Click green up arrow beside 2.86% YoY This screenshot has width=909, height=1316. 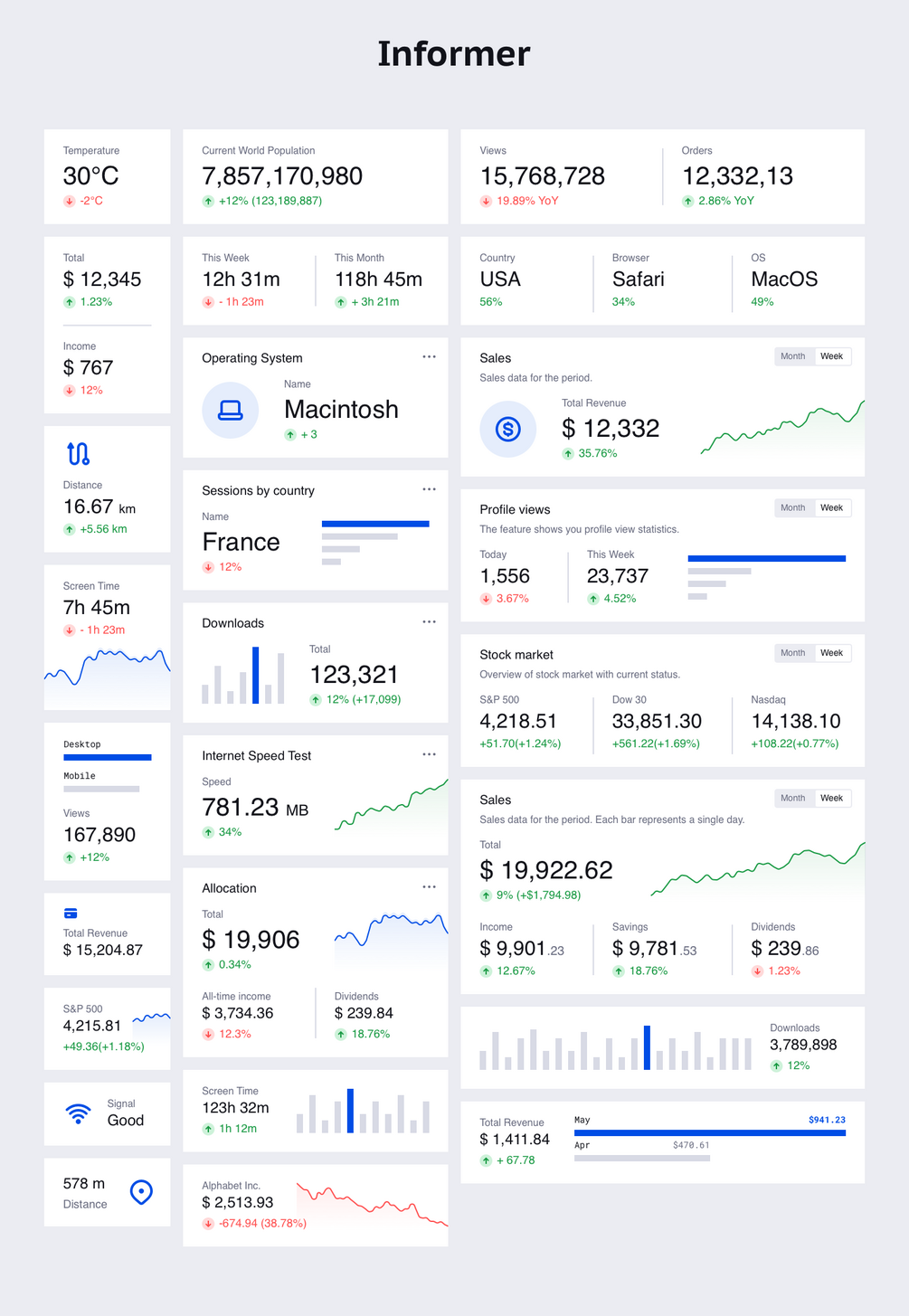687,201
